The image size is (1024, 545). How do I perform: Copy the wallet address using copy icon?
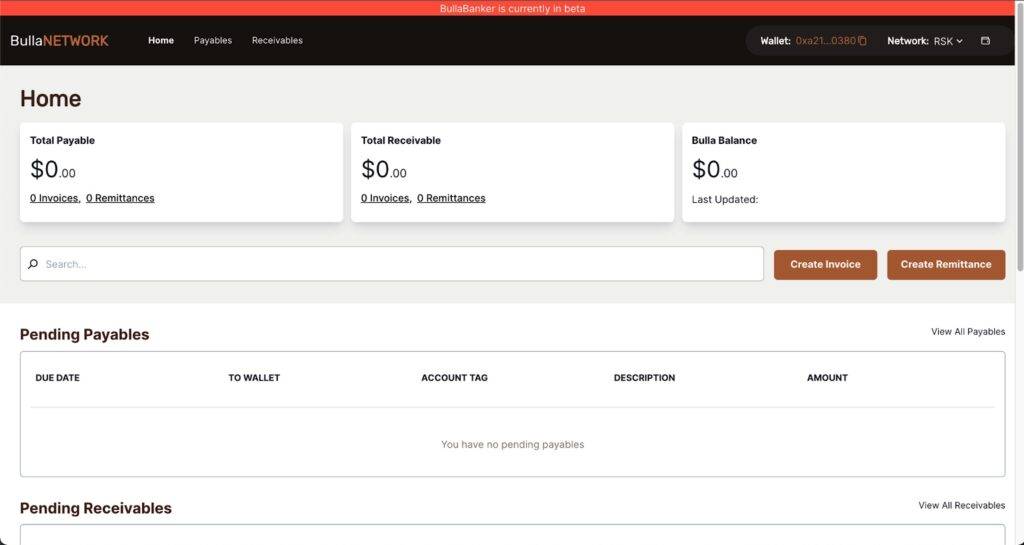coord(862,41)
